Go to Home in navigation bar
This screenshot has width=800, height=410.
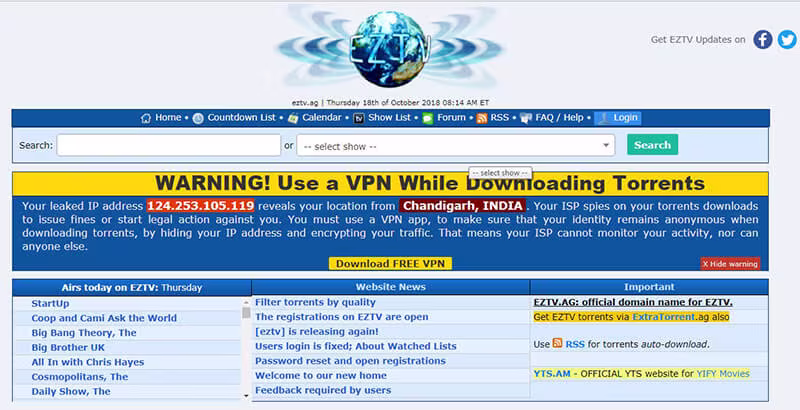click(x=168, y=118)
